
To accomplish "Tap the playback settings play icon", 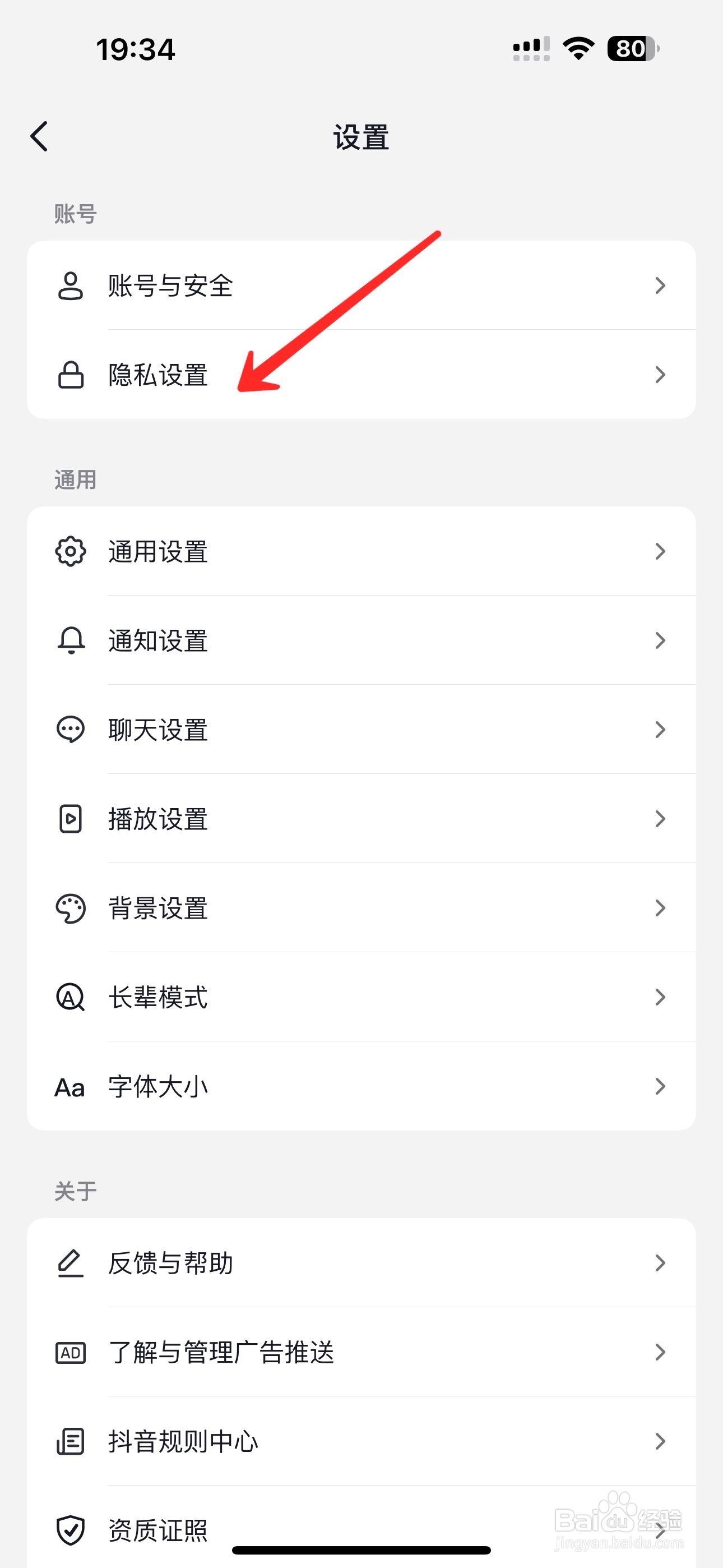I will [x=71, y=819].
